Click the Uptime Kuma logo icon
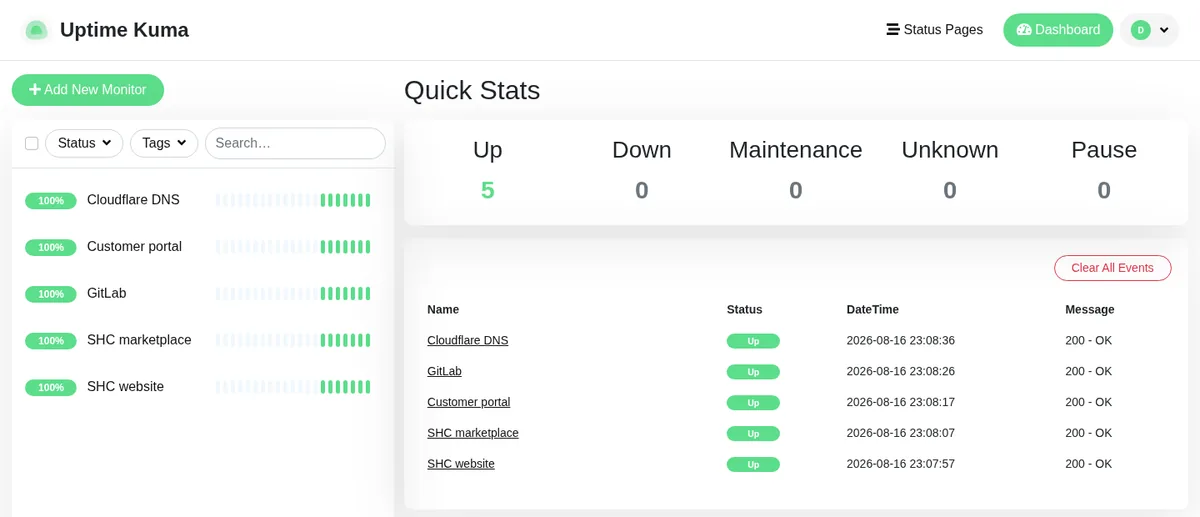Image resolution: width=1200 pixels, height=517 pixels. (x=36, y=30)
